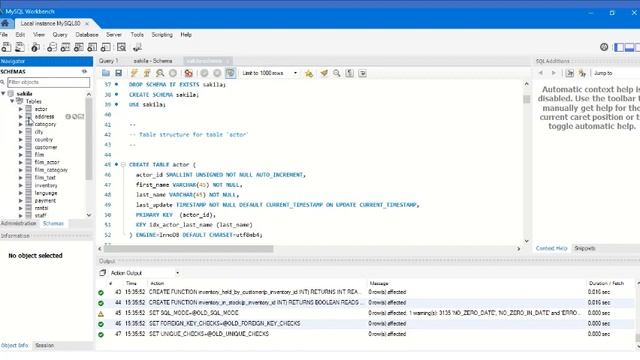Open a SQL script file in new tab
640x360 pixels.
tap(20, 47)
